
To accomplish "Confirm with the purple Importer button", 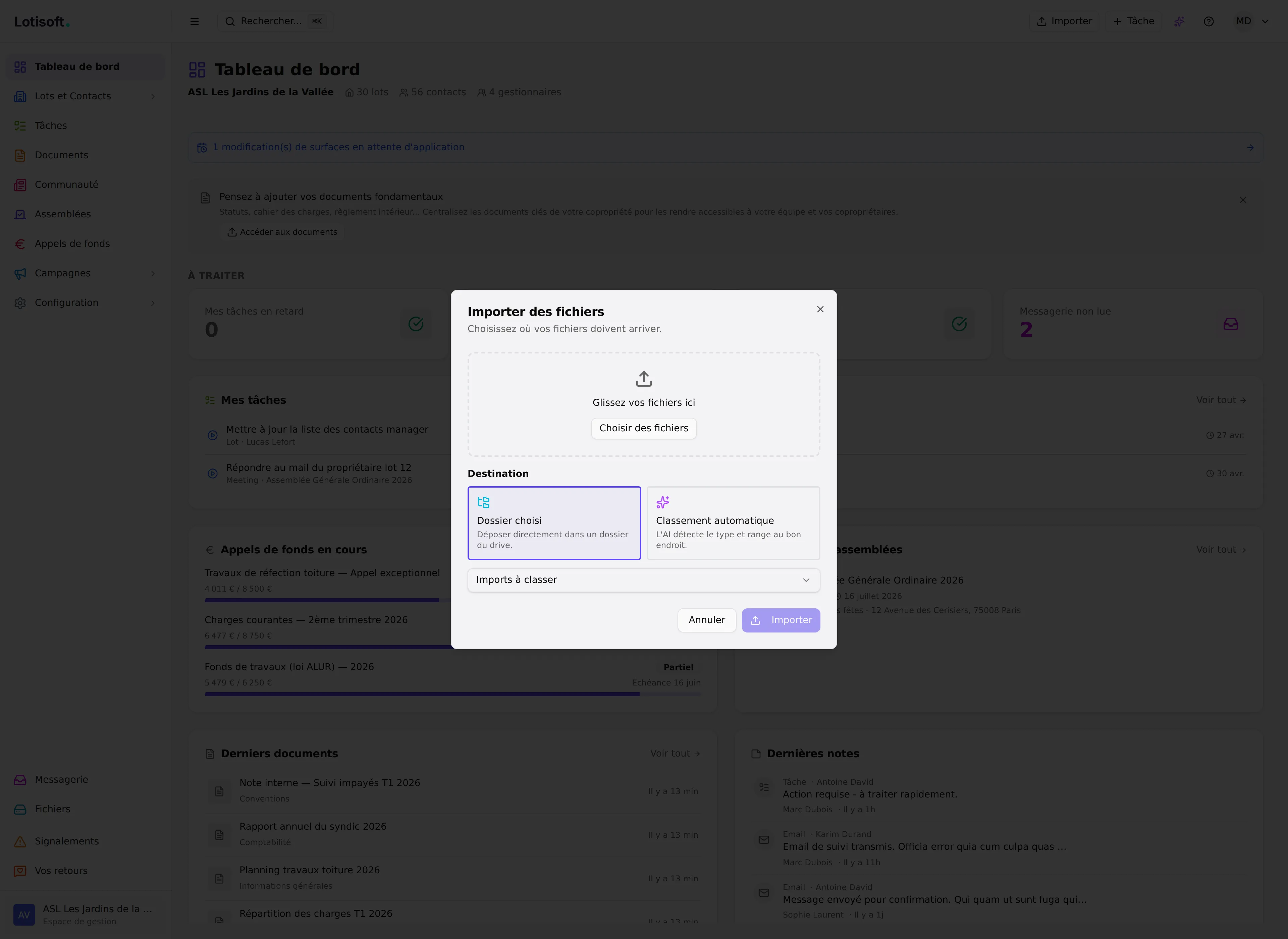I will point(781,620).
